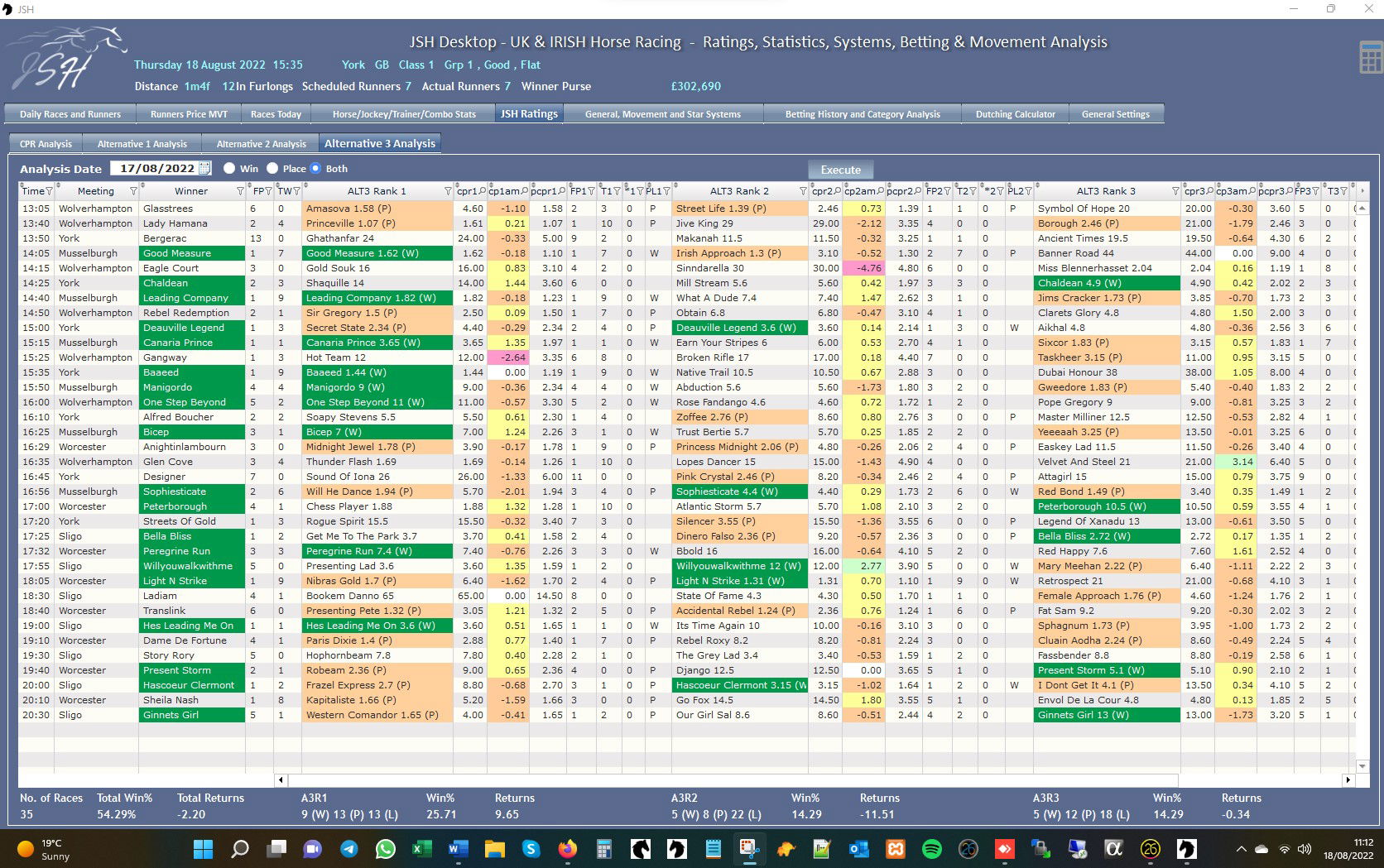Select the Baaeed 1.44 (W) cell
The image size is (1384, 868).
[x=377, y=372]
